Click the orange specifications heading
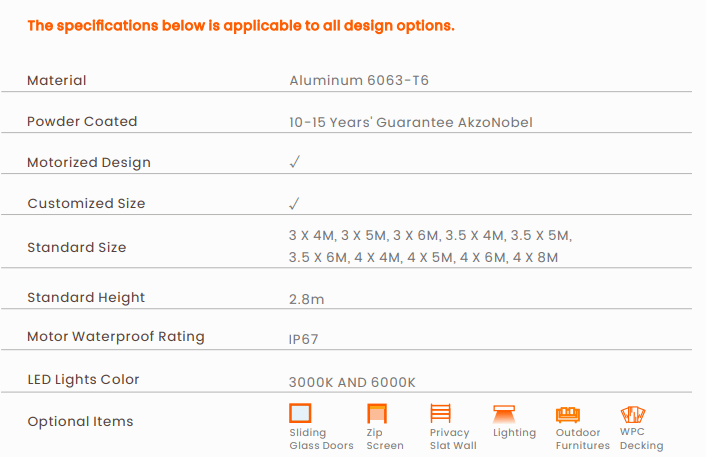Image resolution: width=706 pixels, height=457 pixels. pos(241,25)
